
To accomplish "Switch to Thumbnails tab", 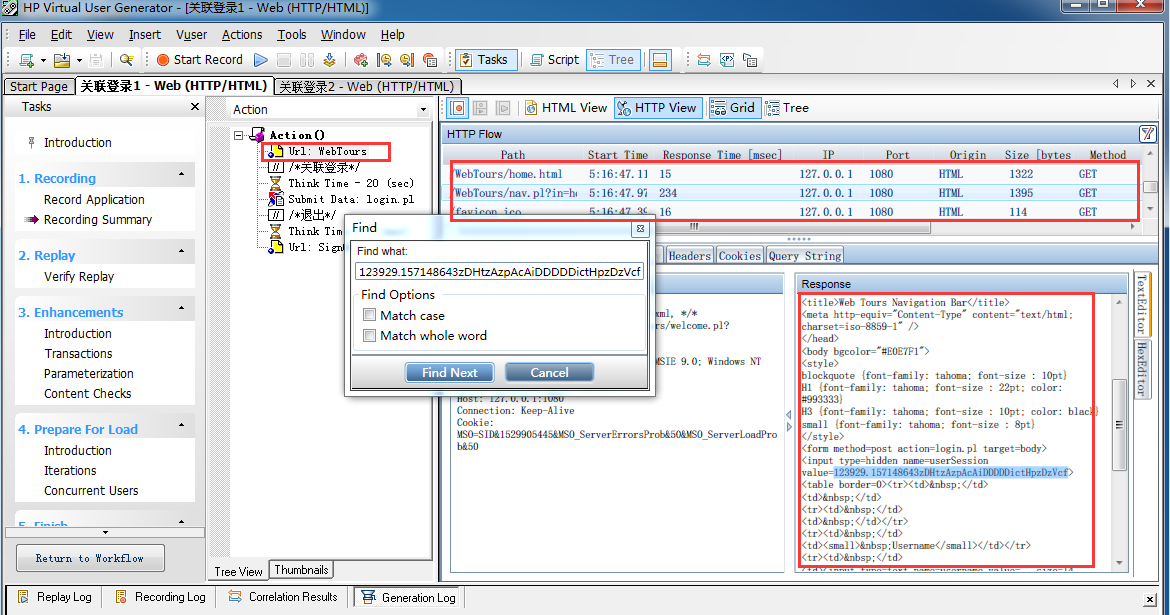I will [x=301, y=570].
